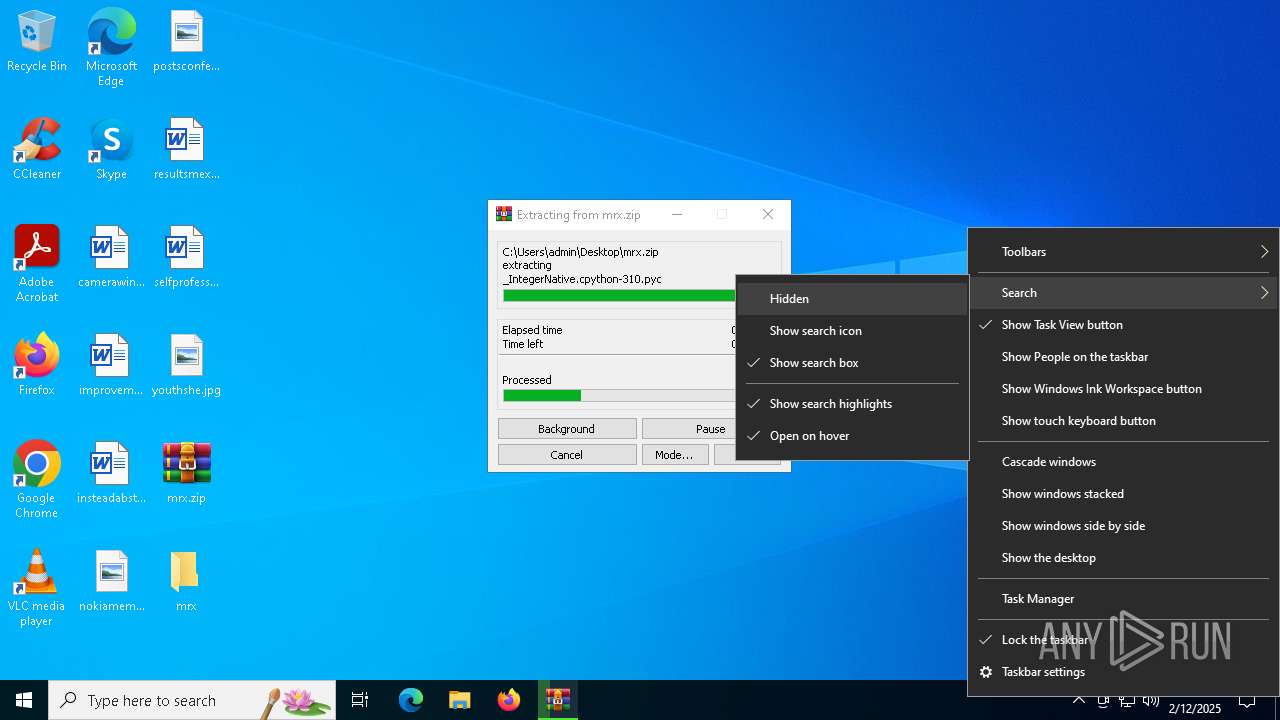
Task: Click the file extraction progress bar
Action: pos(619,296)
